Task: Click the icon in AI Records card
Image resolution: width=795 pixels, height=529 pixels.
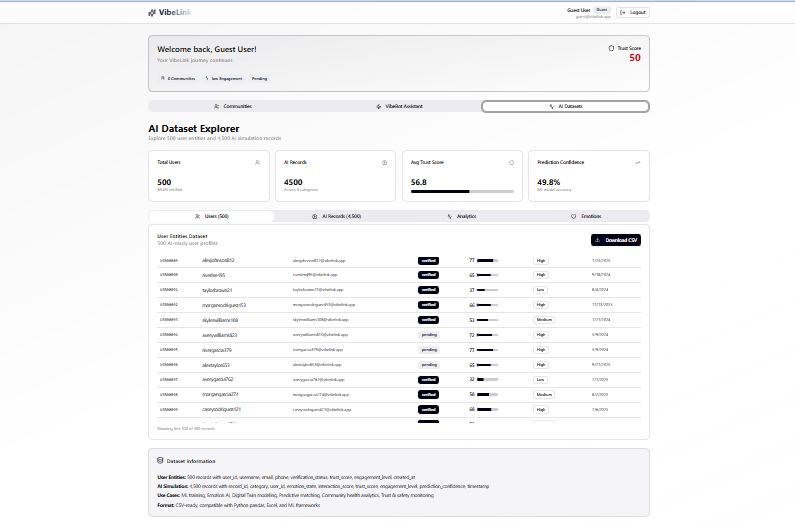Action: (384, 162)
